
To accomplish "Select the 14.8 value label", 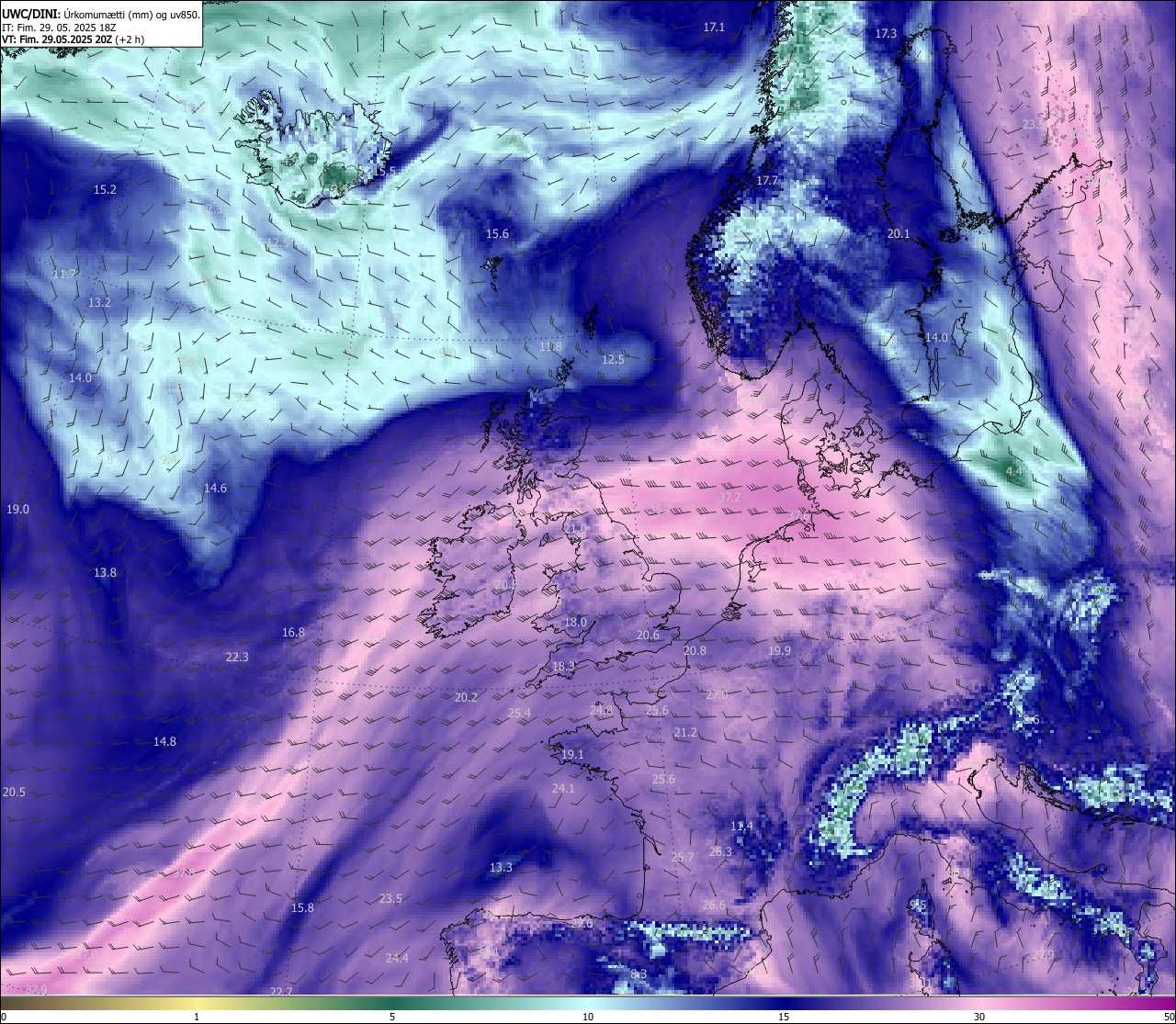I will [x=164, y=742].
